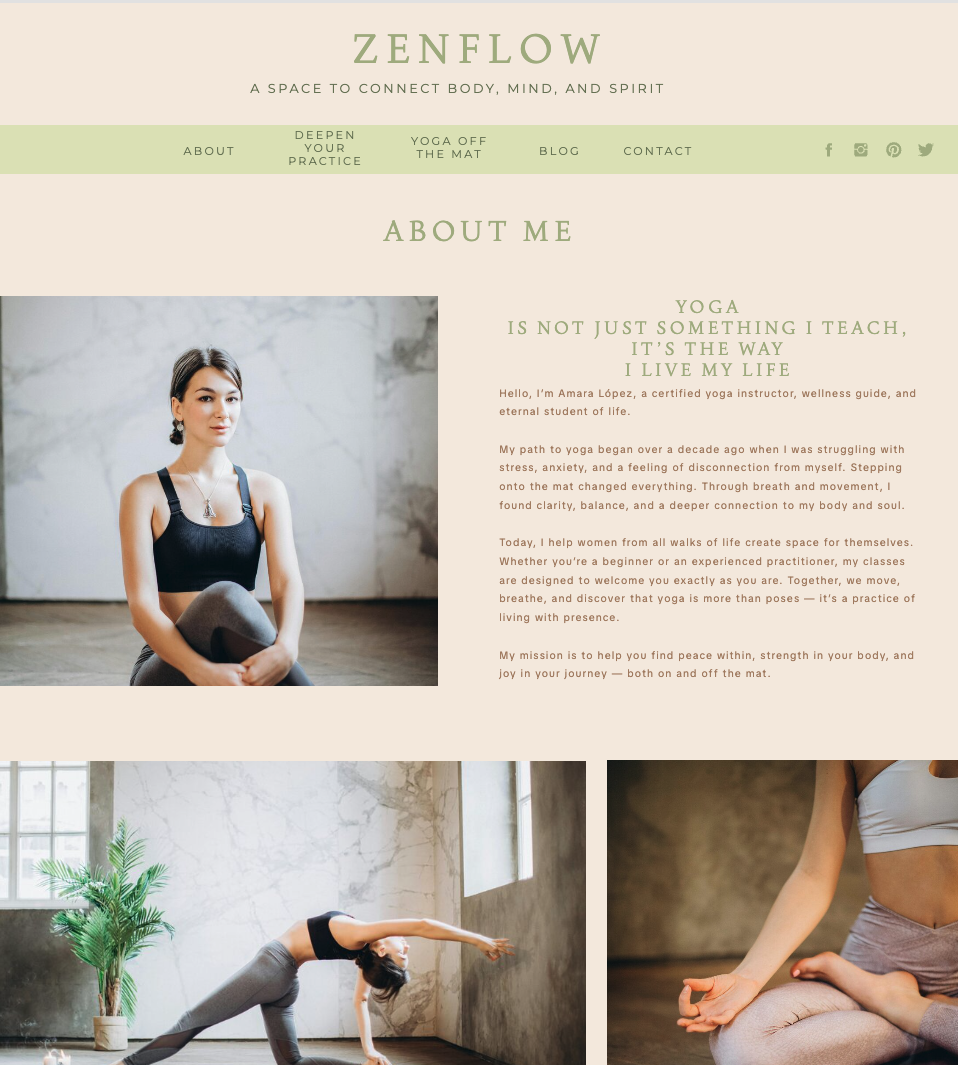This screenshot has width=958, height=1065.
Task: Open the Twitter bird icon
Action: coord(925,149)
